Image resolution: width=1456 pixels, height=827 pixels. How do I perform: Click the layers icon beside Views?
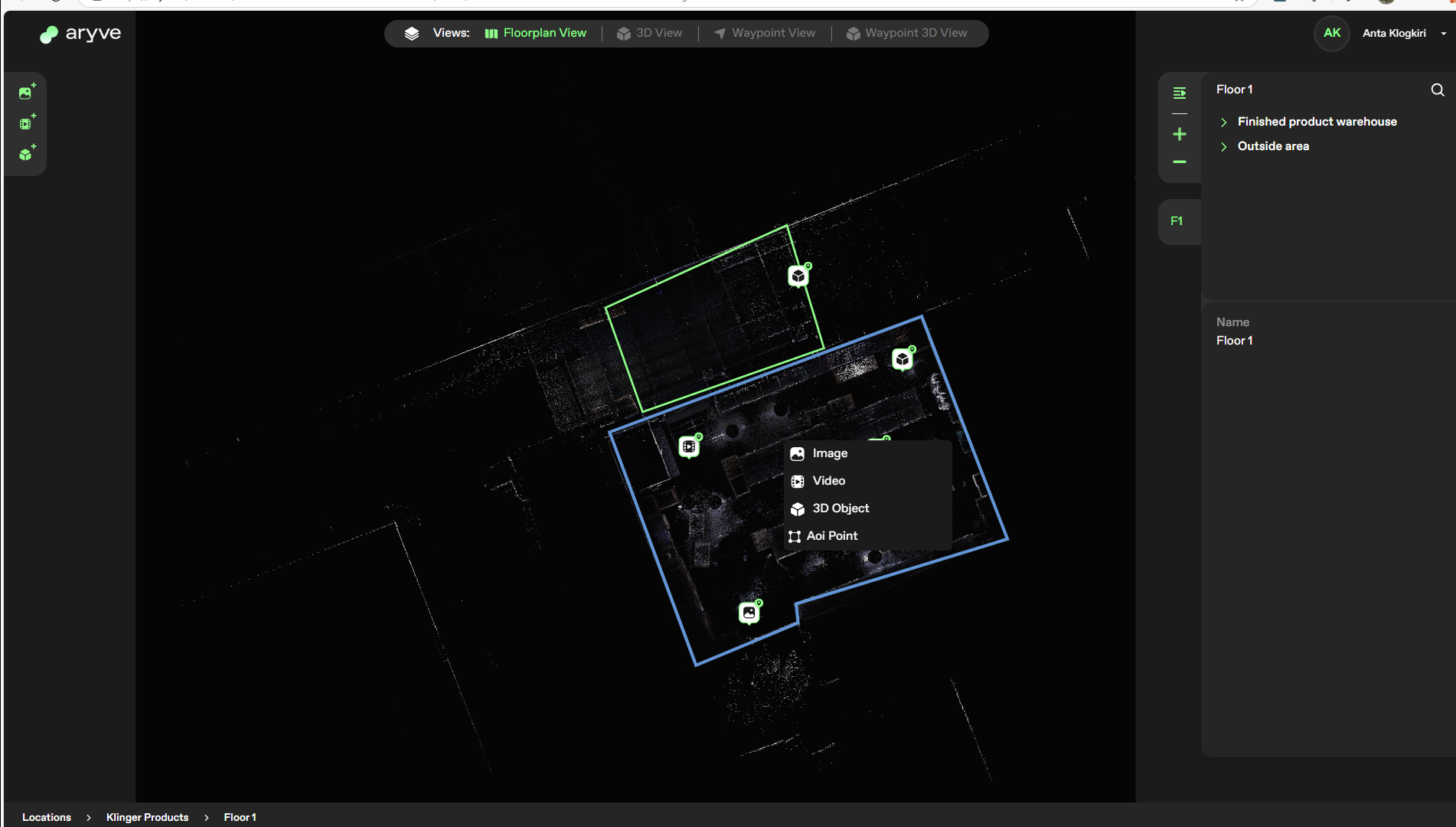click(412, 34)
